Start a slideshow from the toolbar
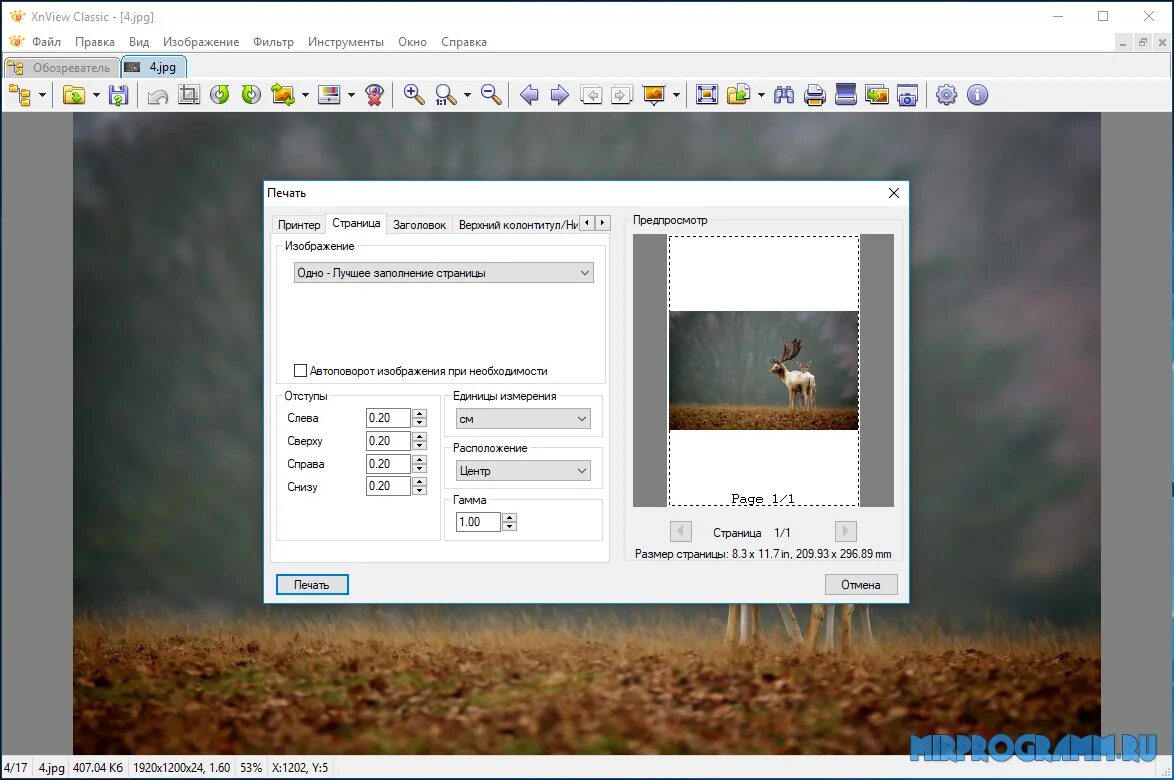1174x780 pixels. (655, 94)
